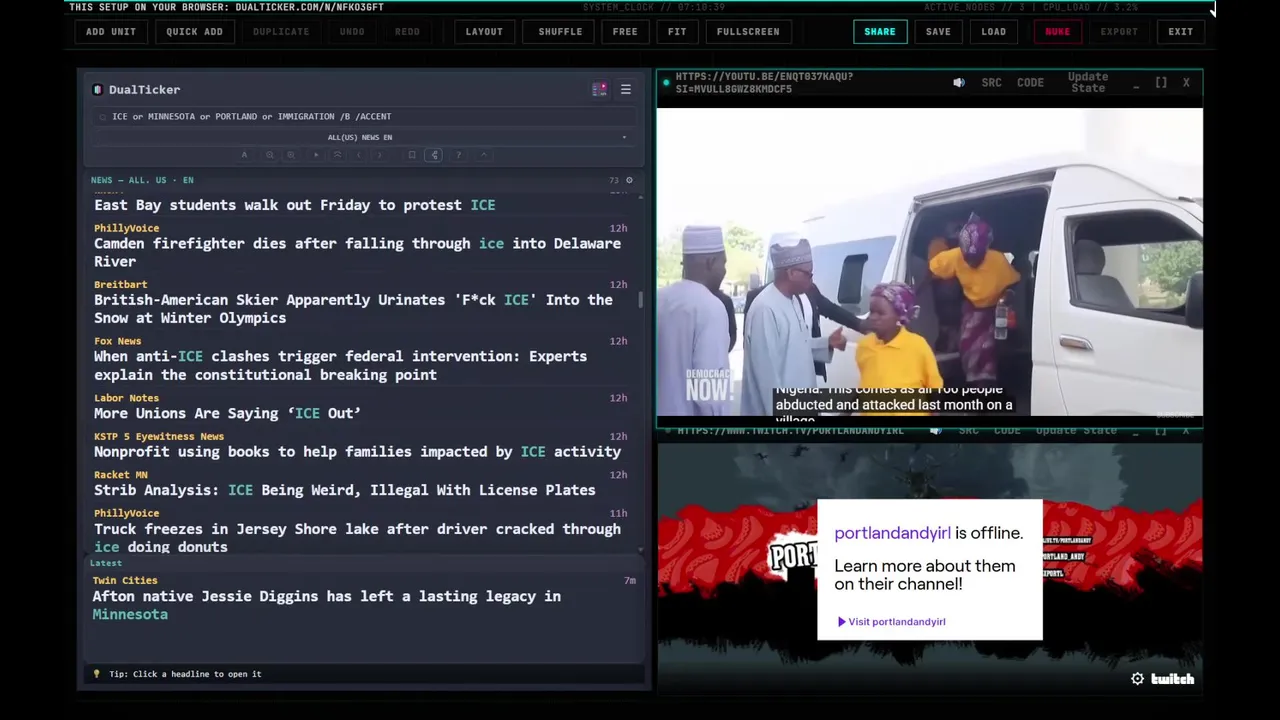Click the zoom in magnifier icon

coord(291,155)
